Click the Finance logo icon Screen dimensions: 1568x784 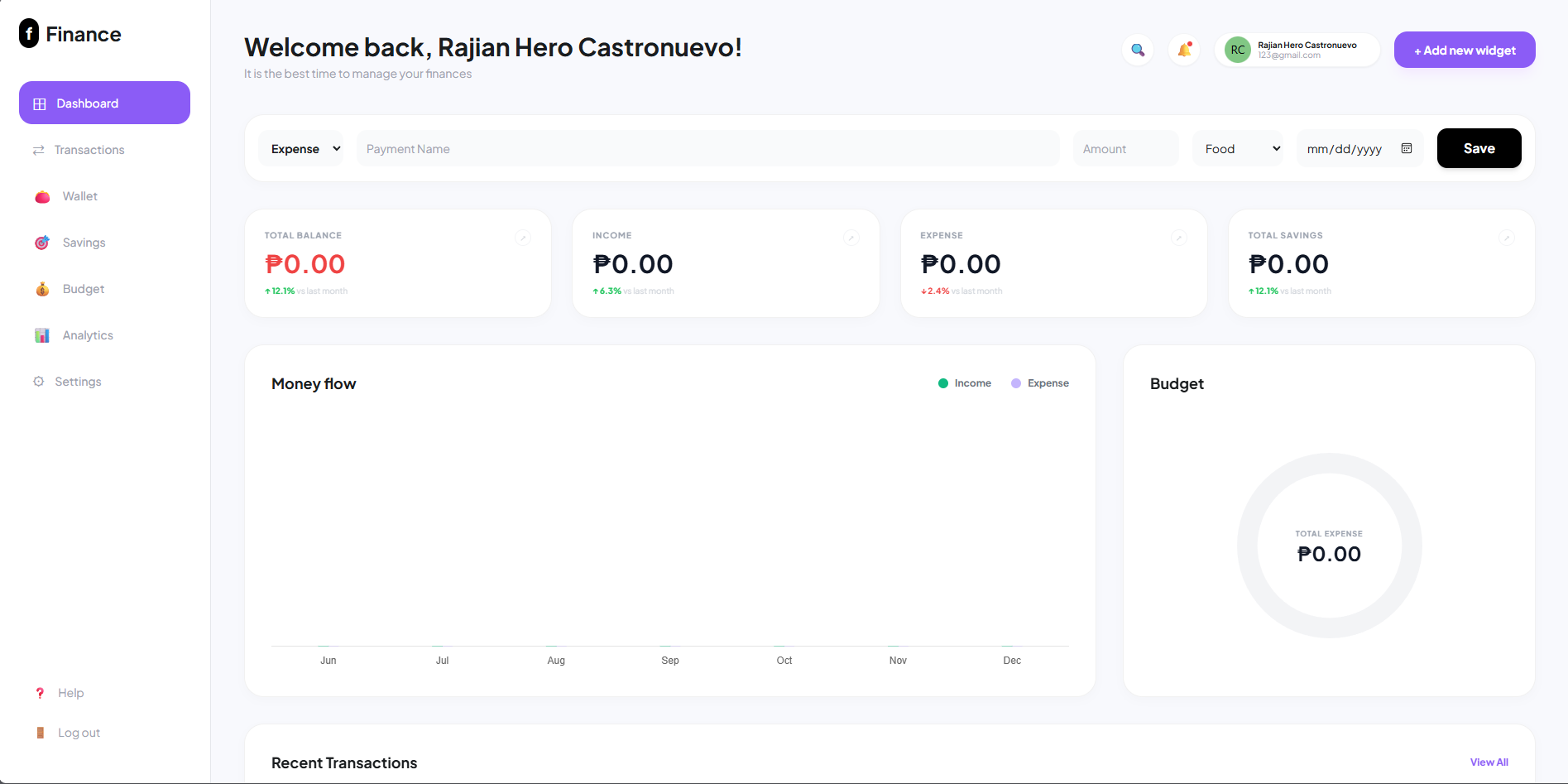(30, 33)
